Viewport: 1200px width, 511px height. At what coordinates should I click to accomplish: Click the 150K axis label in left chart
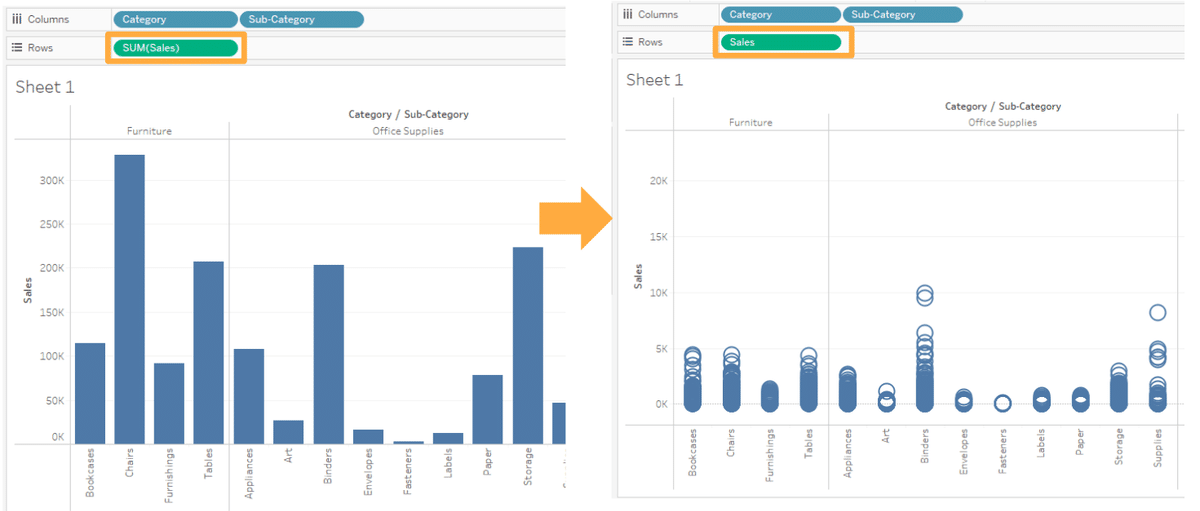point(52,312)
